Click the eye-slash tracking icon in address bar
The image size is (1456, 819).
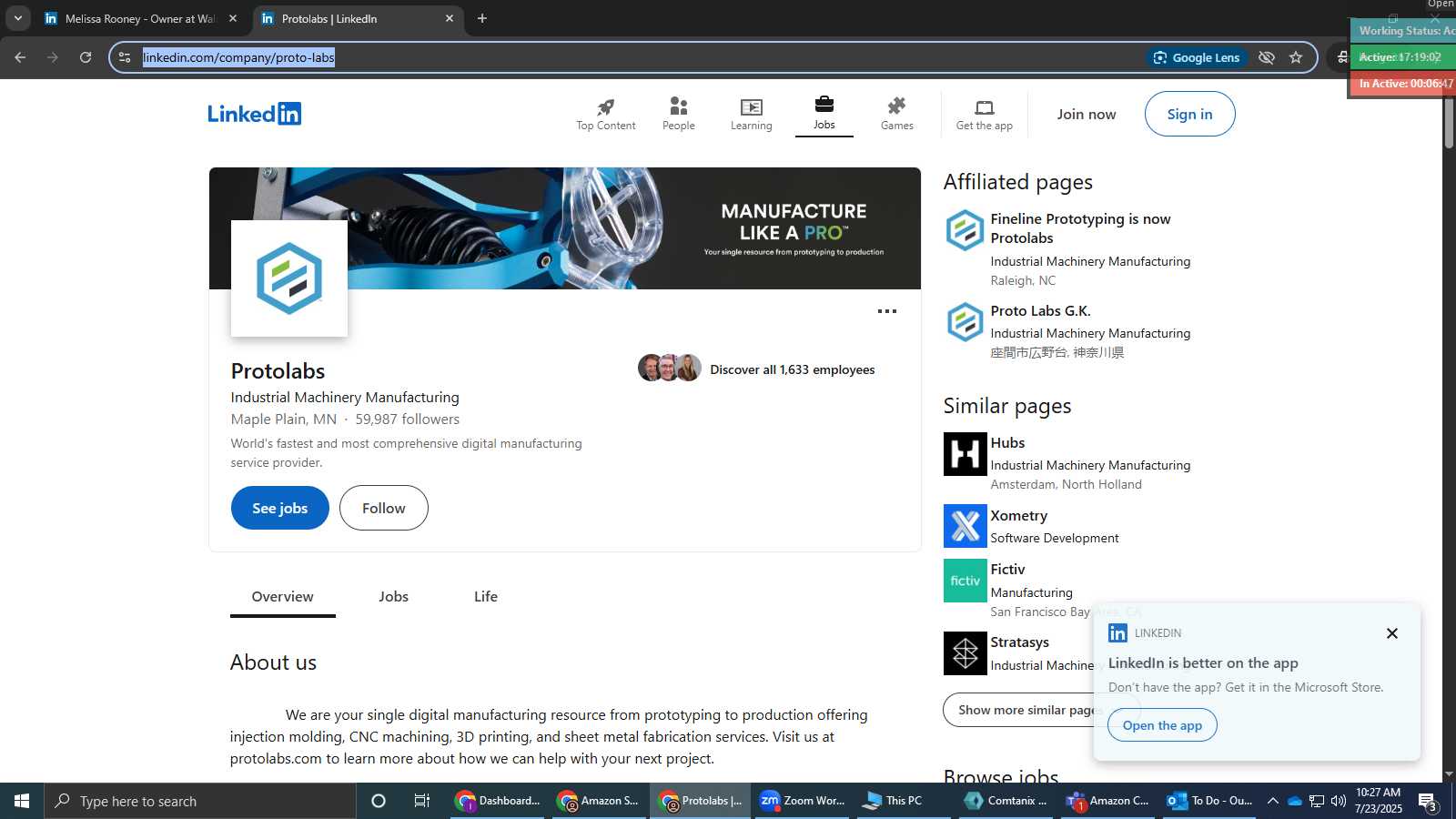pos(1267,57)
